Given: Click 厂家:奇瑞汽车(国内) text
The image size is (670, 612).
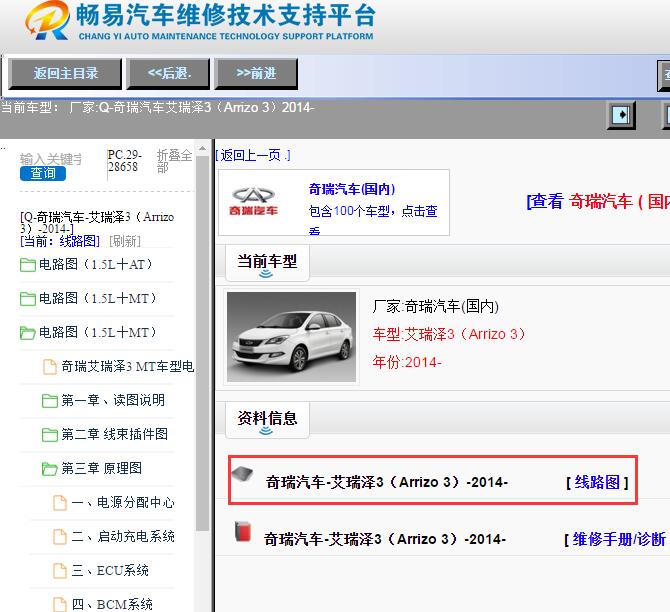Looking at the screenshot, I should [435, 306].
